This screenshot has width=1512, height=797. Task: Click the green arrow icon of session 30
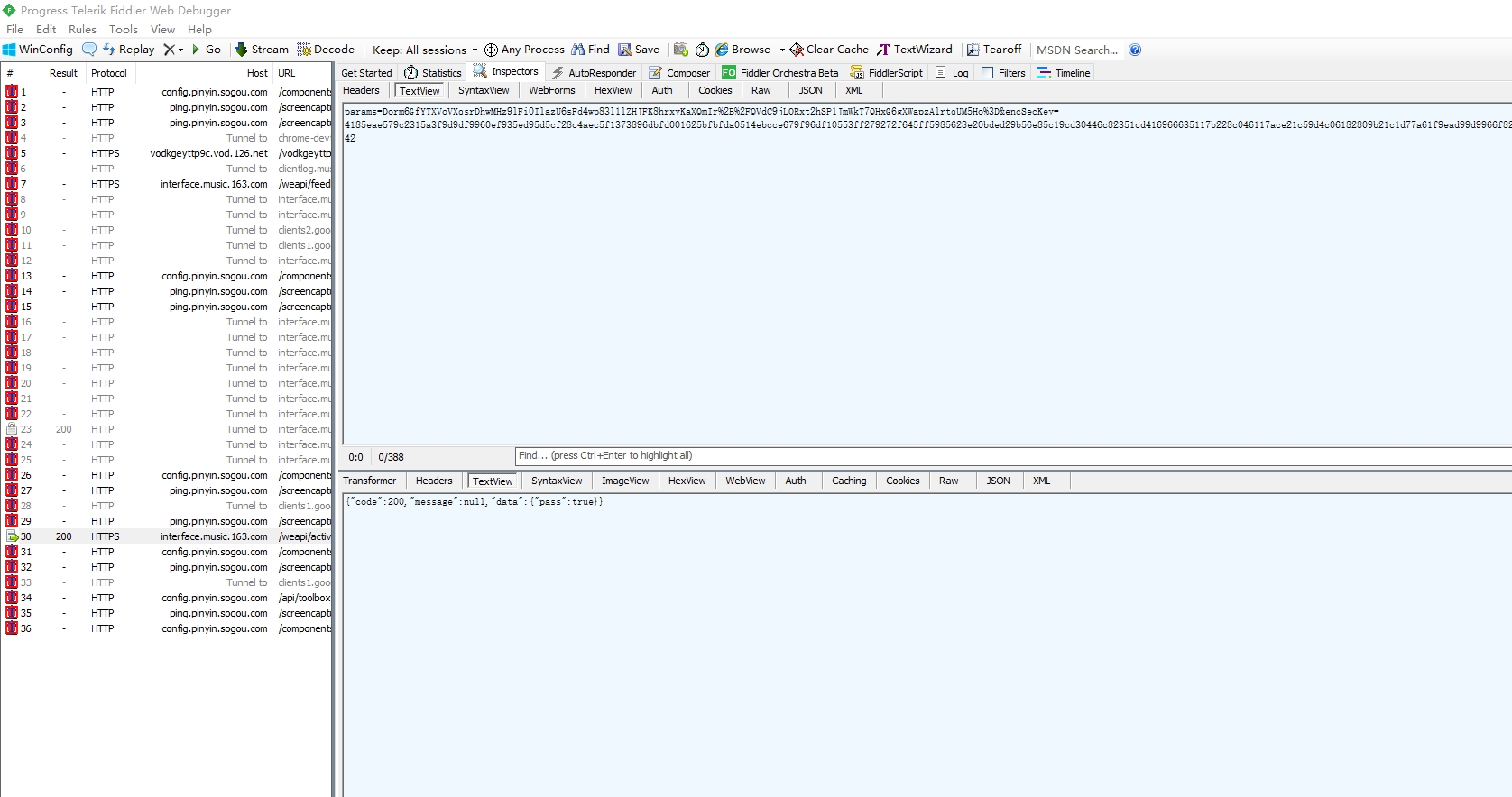point(12,536)
